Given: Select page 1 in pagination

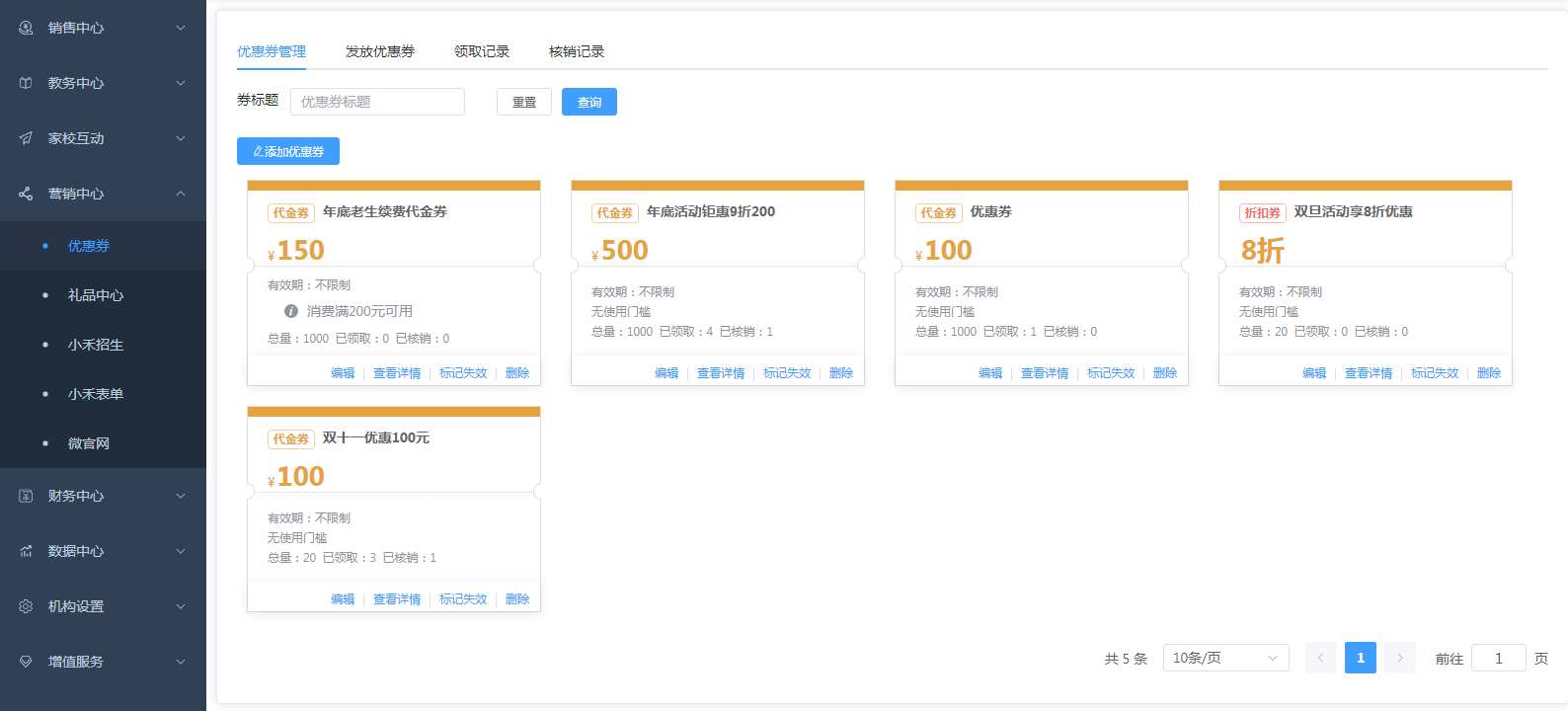Looking at the screenshot, I should point(1360,658).
